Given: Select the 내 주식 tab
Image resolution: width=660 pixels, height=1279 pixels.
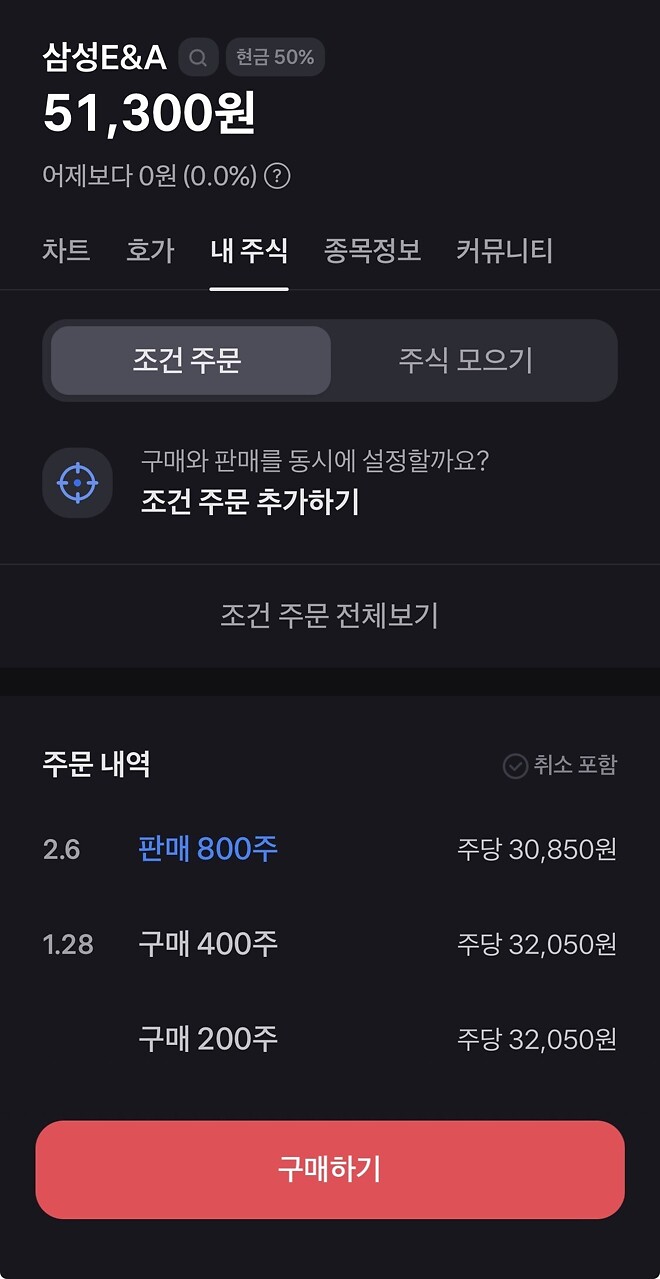Looking at the screenshot, I should tap(249, 252).
